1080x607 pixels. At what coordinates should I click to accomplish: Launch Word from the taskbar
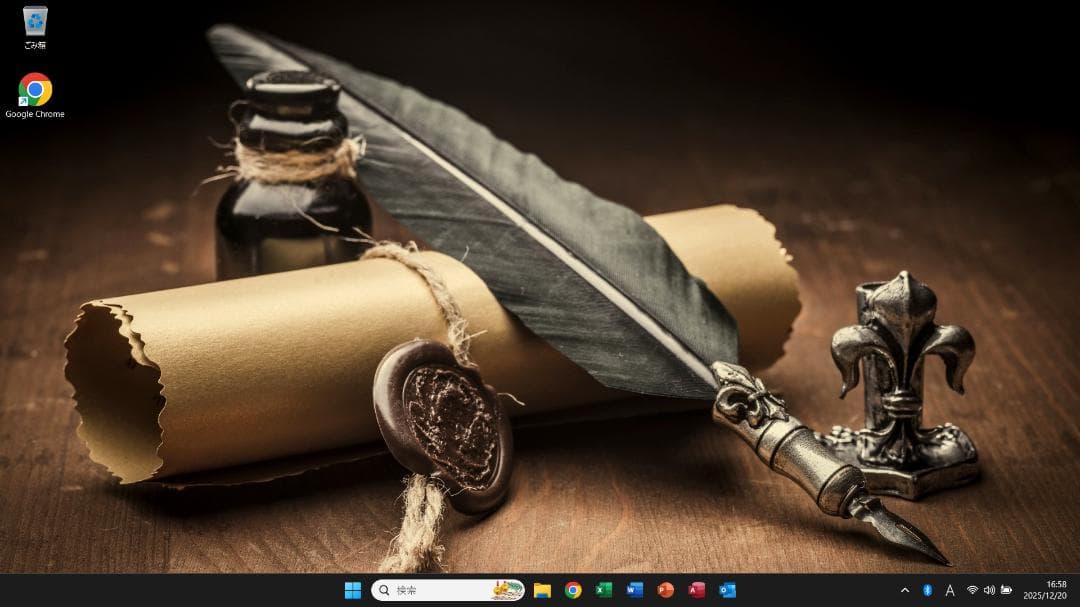click(635, 590)
